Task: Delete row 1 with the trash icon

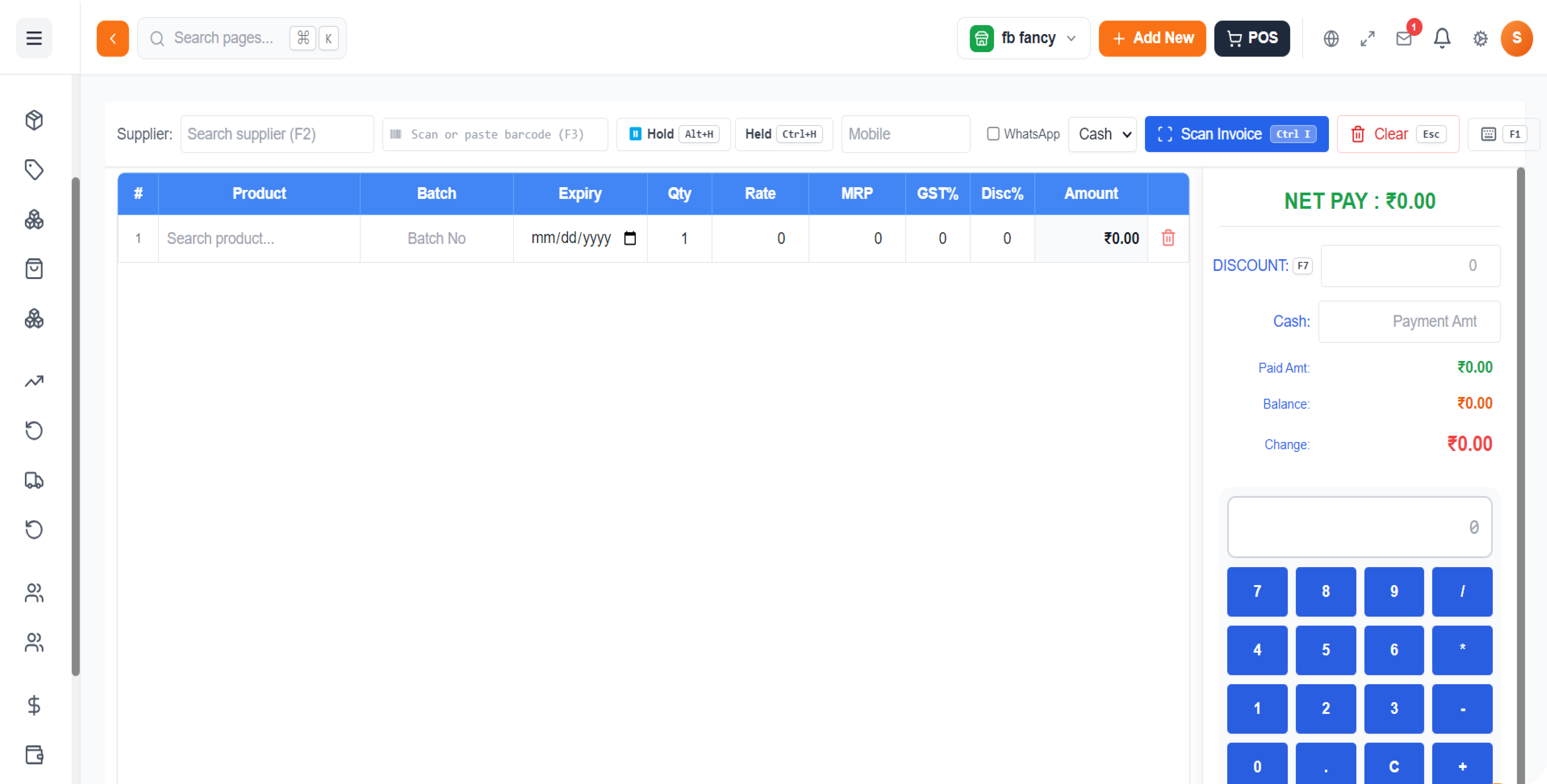Action: 1168,238
